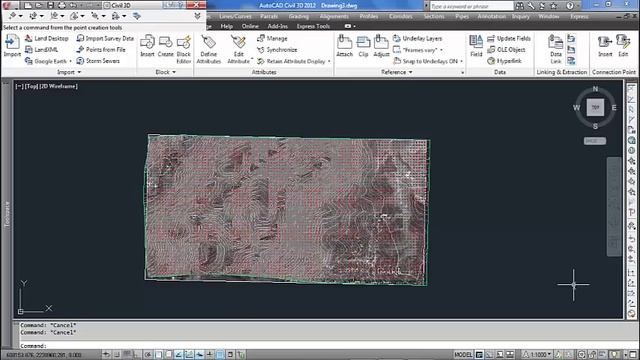The width and height of the screenshot is (640, 360).
Task: Synchronize block attributes
Action: coord(277,50)
